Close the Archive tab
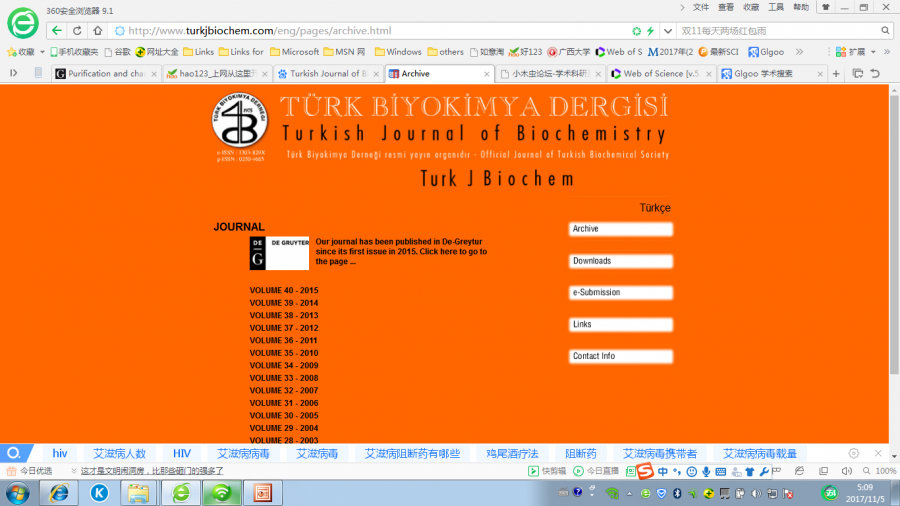The image size is (900, 506). [x=487, y=74]
